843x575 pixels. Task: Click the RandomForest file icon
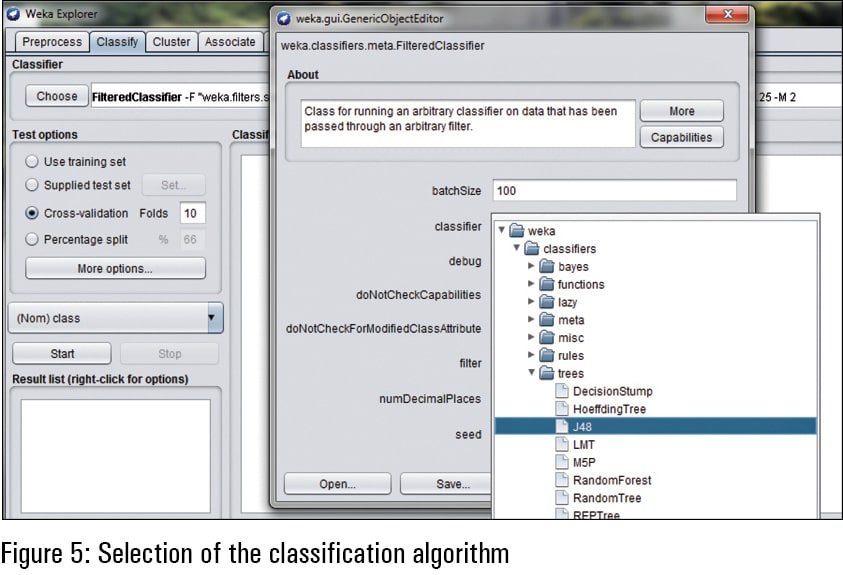point(562,480)
